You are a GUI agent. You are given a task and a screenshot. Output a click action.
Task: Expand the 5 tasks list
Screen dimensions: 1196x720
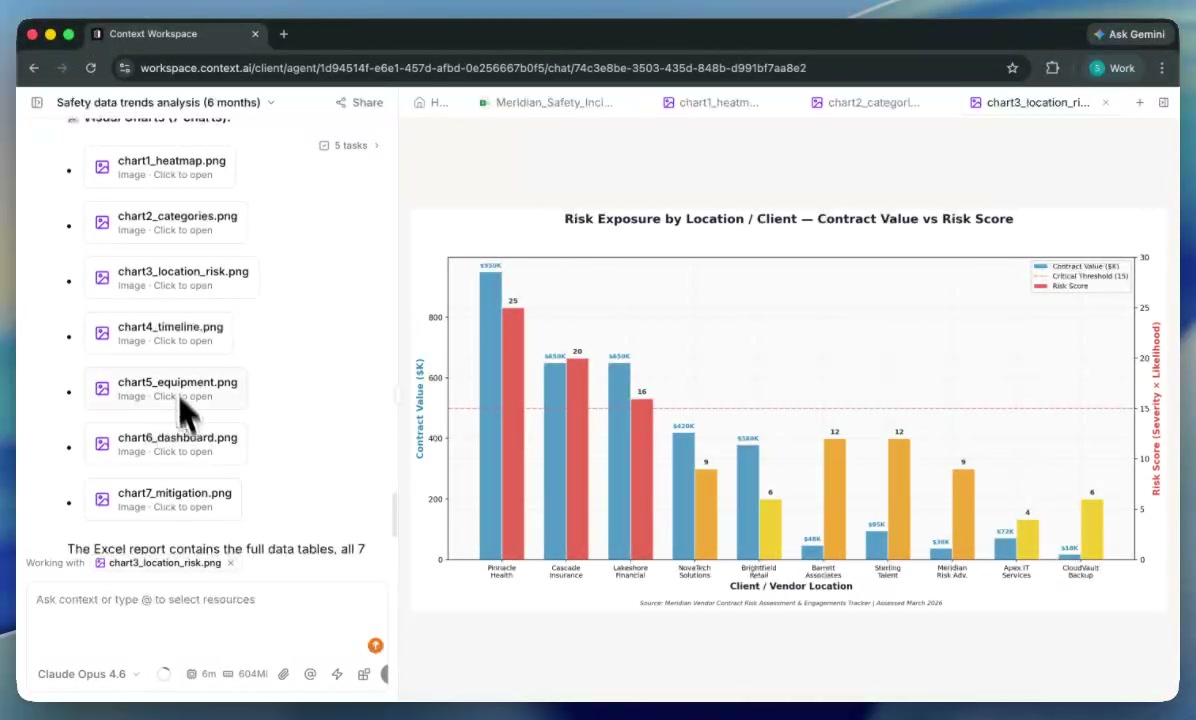click(349, 145)
